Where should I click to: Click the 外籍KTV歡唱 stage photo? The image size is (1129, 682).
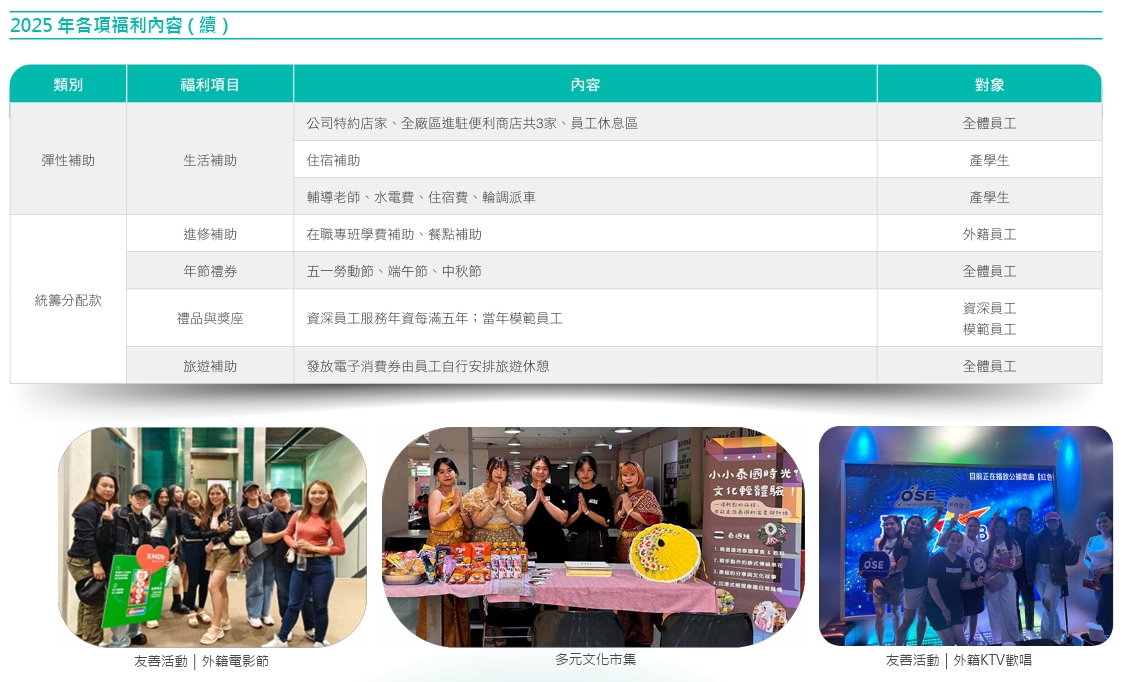[965, 535]
